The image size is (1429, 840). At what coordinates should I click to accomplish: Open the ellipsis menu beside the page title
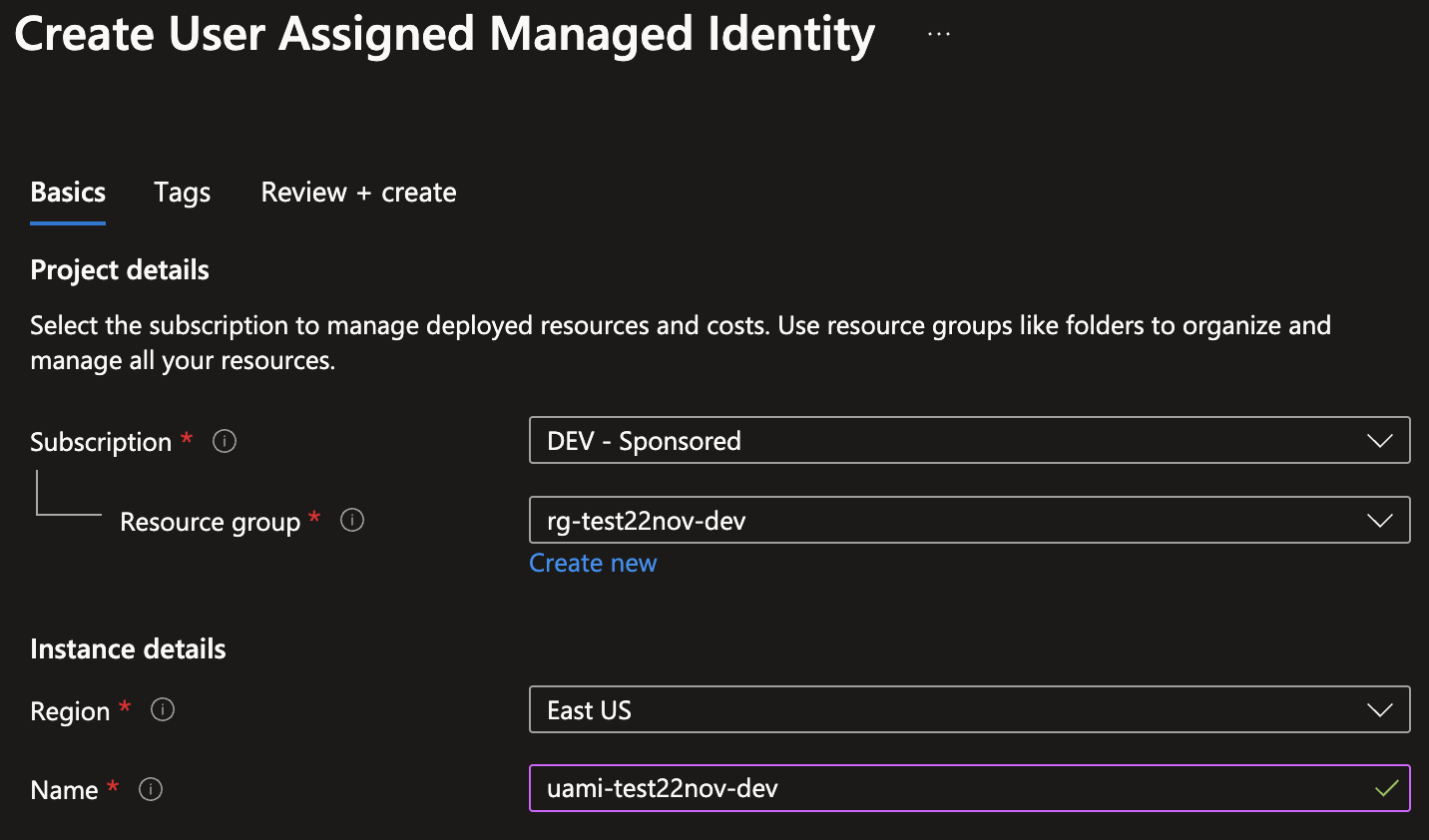click(939, 34)
